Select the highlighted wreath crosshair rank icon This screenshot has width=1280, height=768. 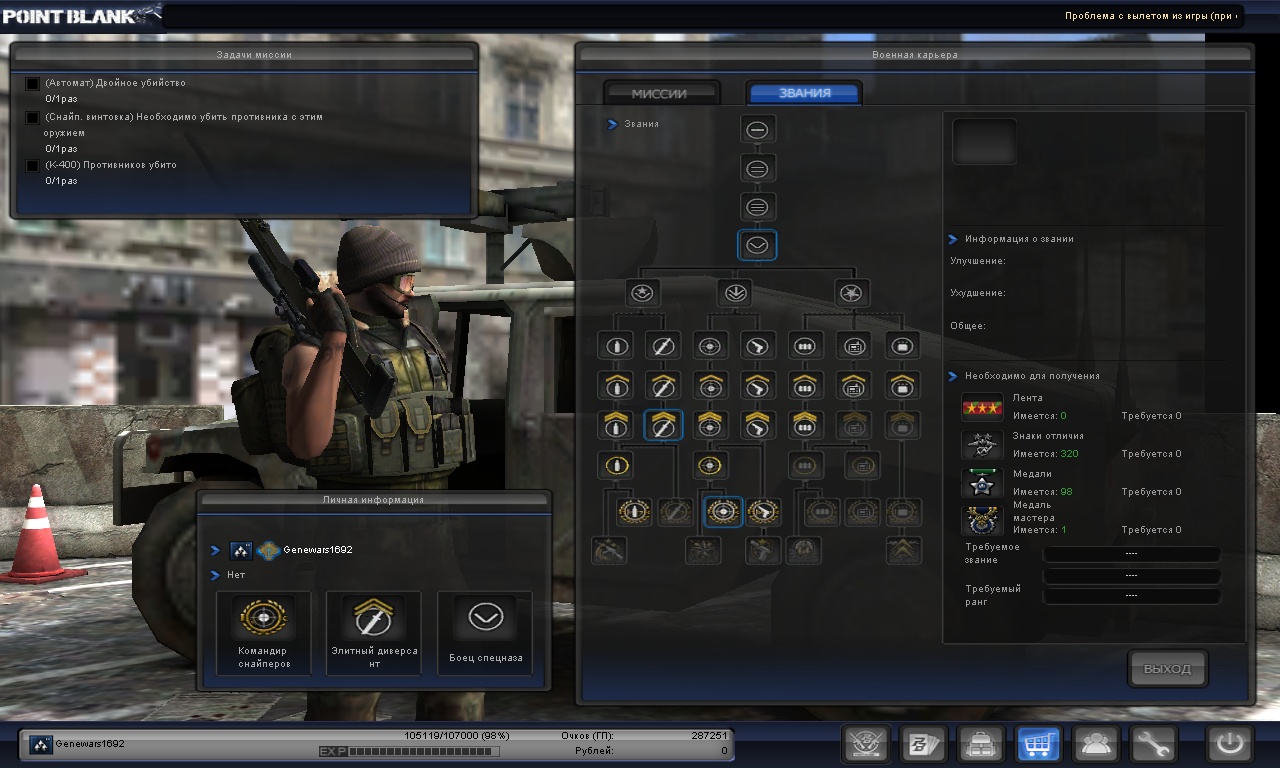[723, 512]
